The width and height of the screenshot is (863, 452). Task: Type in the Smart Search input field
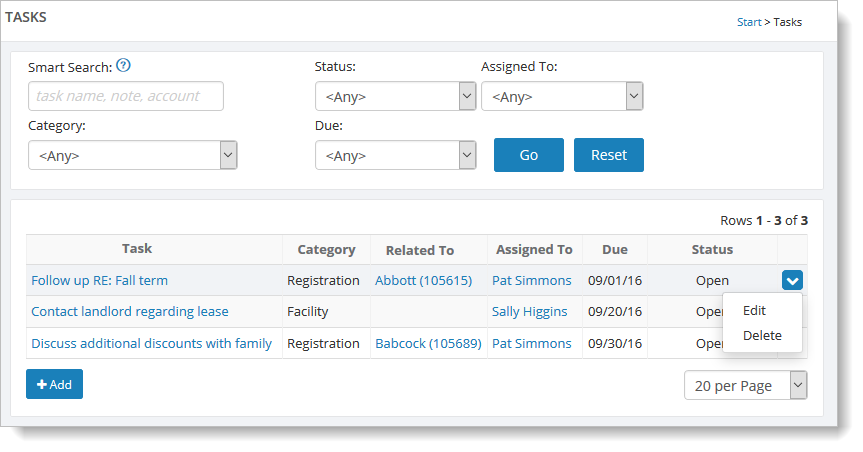coord(126,96)
